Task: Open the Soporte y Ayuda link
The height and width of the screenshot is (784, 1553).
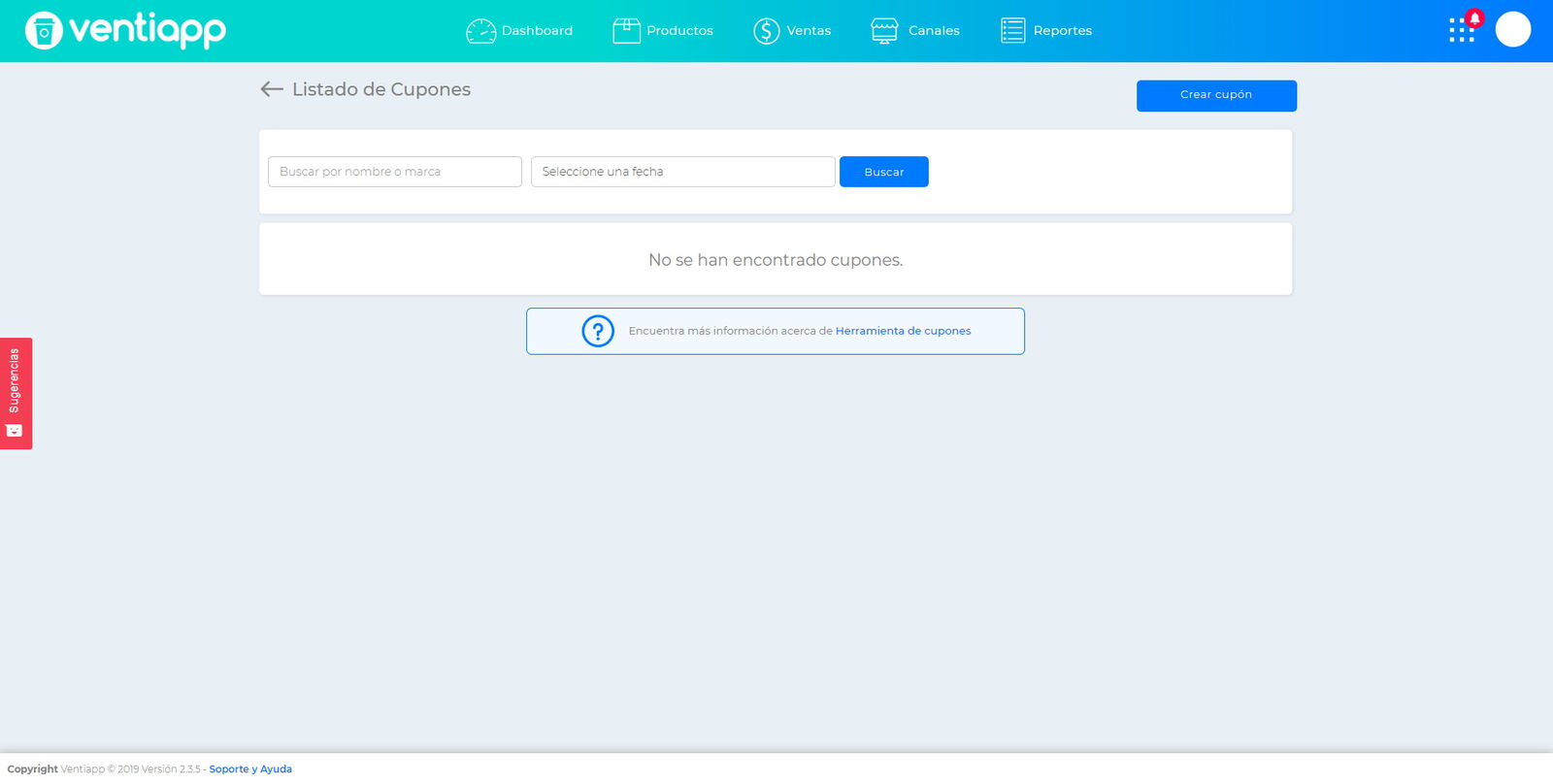Action: pyautogui.click(x=250, y=769)
